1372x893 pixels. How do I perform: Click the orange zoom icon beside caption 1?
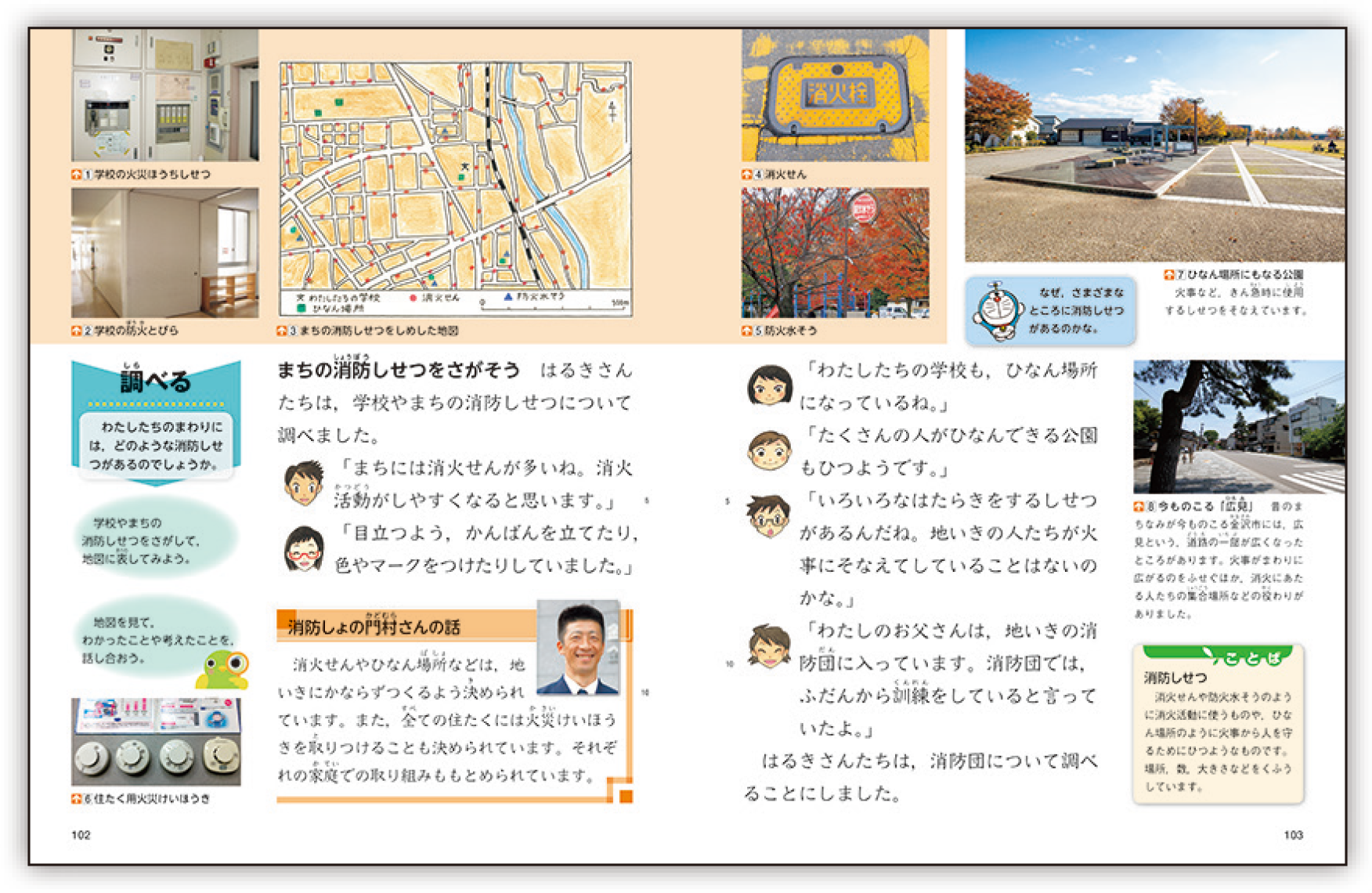[x=77, y=175]
